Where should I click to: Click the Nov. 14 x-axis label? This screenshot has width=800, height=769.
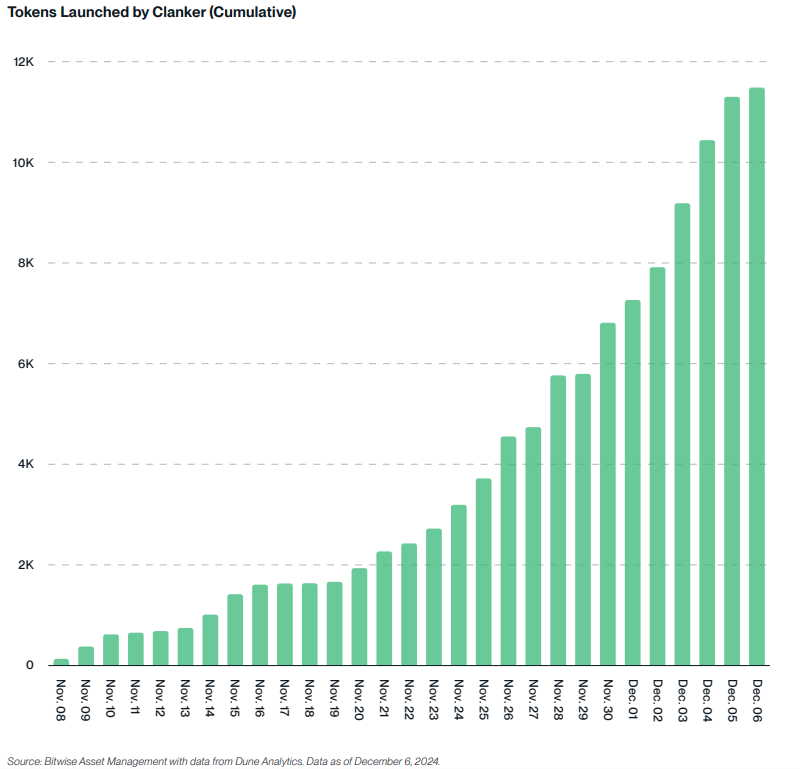pos(210,698)
